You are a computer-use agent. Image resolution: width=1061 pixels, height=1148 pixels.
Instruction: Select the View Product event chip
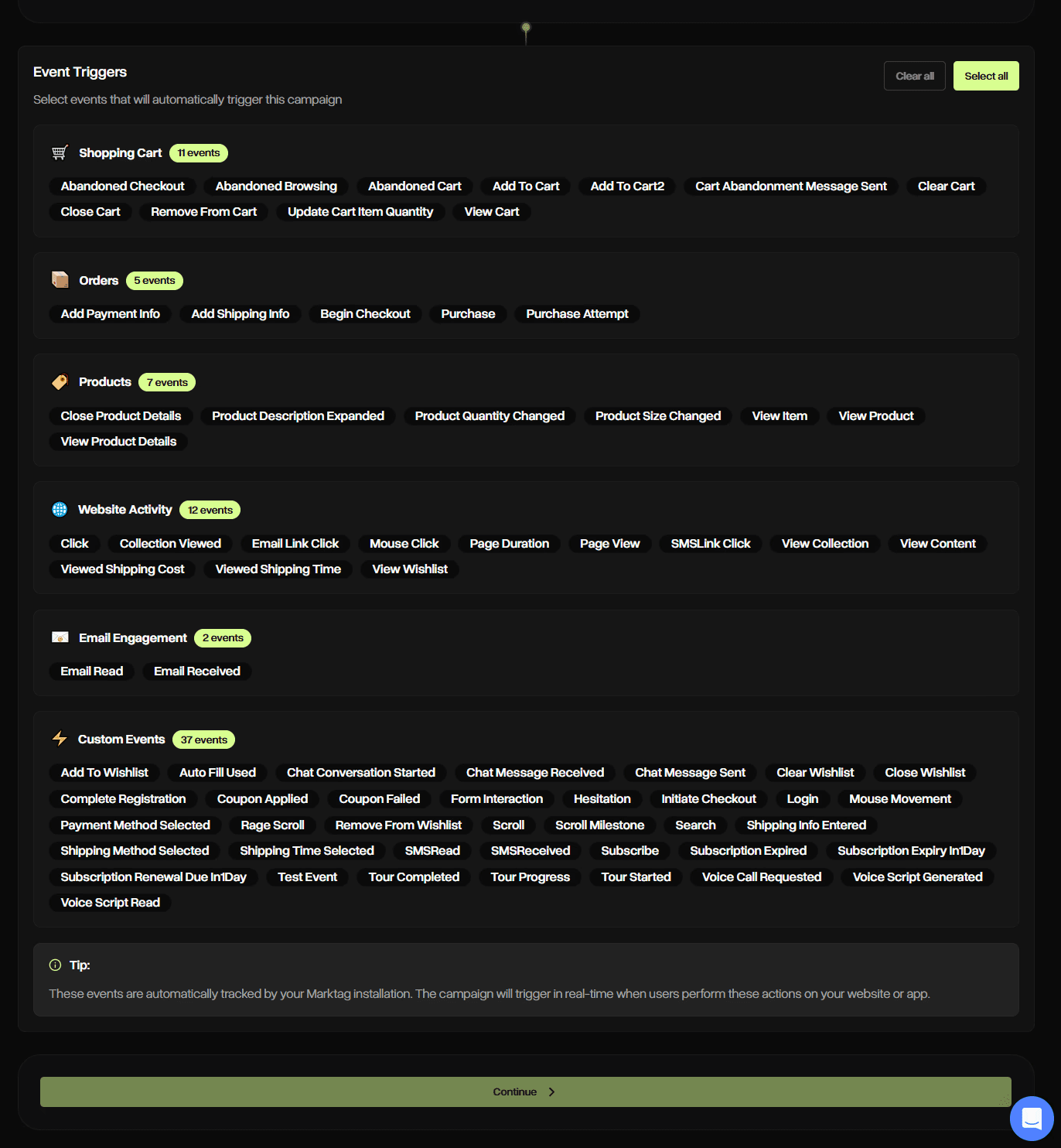(x=876, y=416)
